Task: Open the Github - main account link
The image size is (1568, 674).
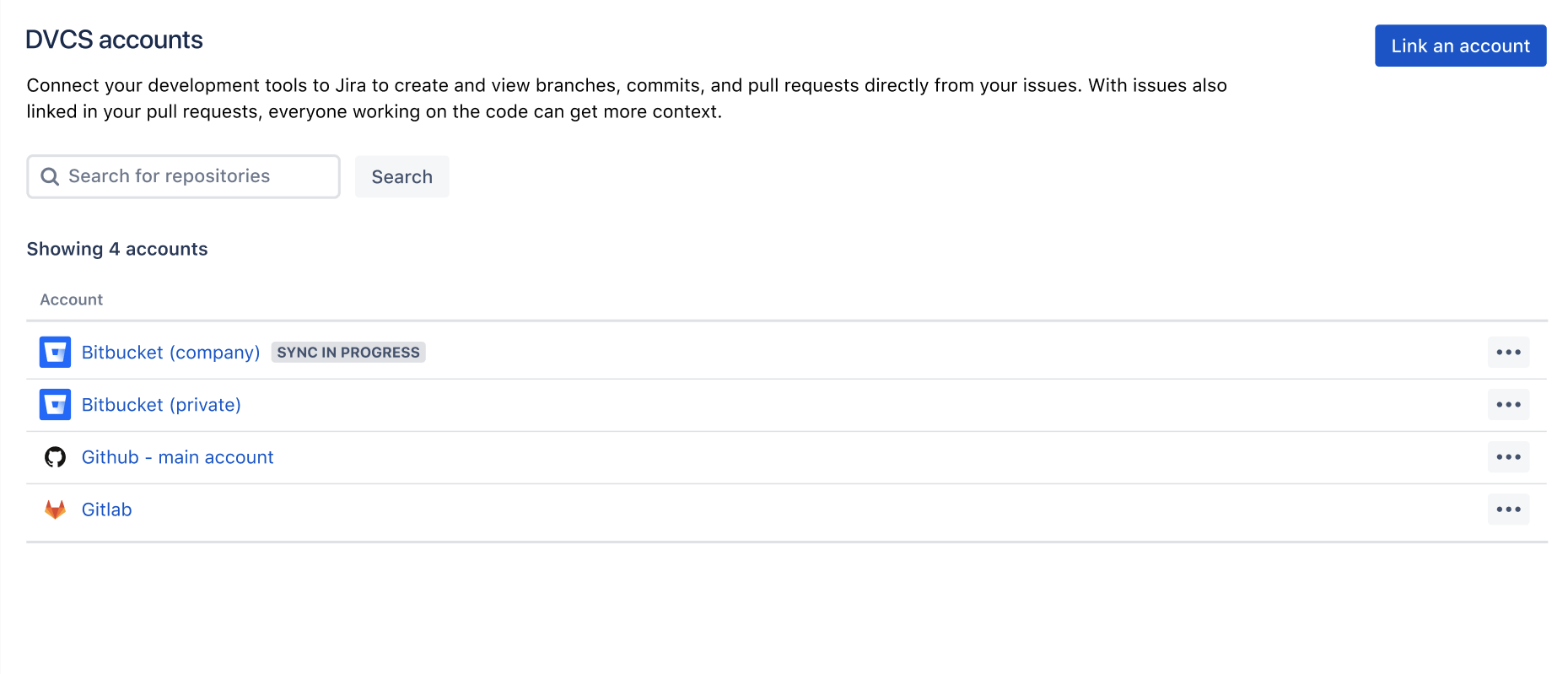Action: click(177, 457)
